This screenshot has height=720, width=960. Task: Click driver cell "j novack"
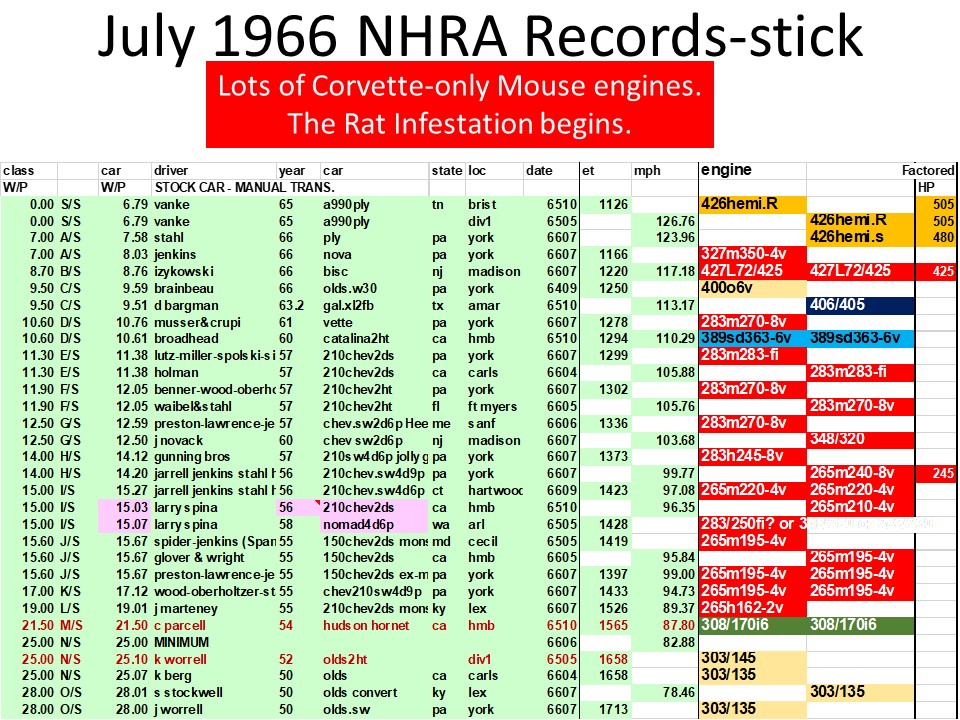[178, 440]
